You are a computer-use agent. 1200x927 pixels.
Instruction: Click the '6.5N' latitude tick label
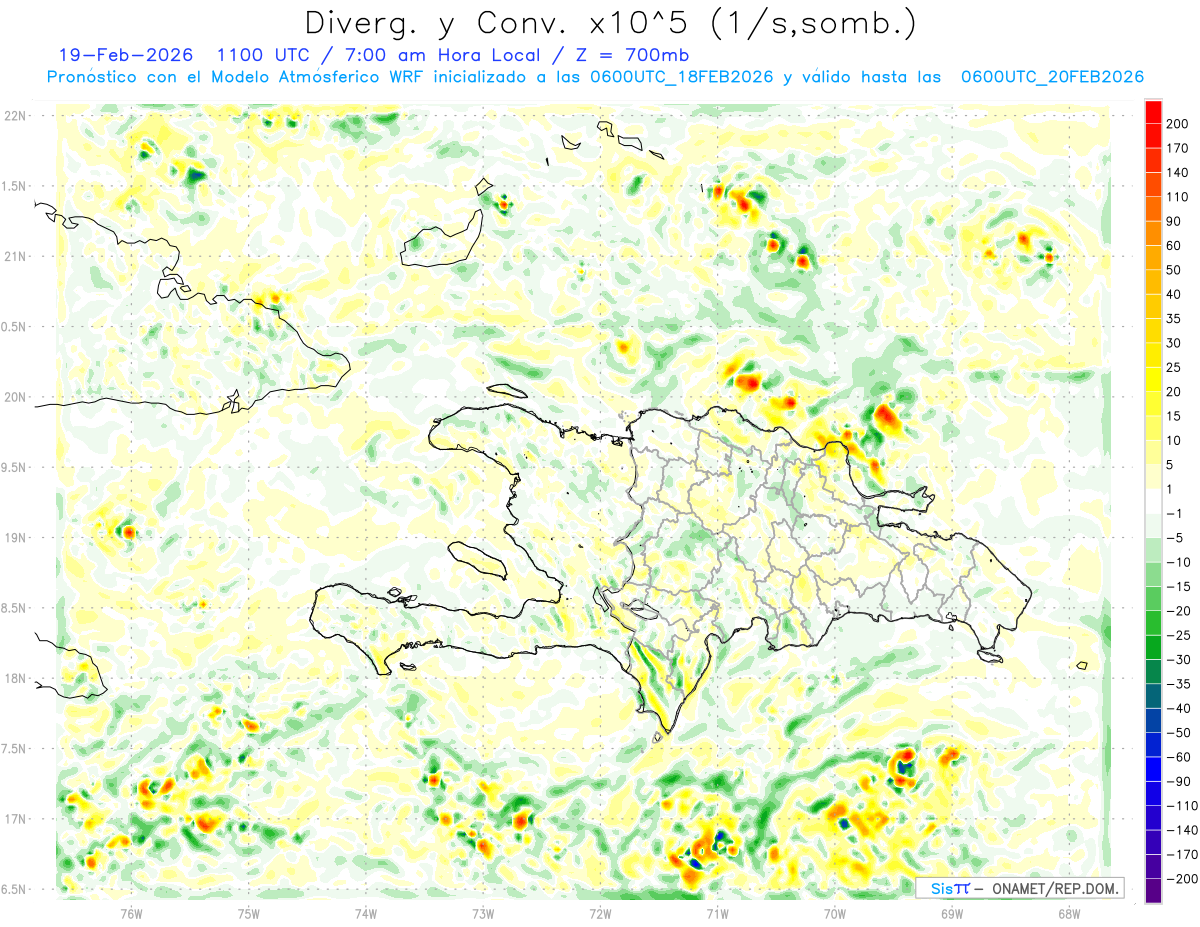click(15, 889)
